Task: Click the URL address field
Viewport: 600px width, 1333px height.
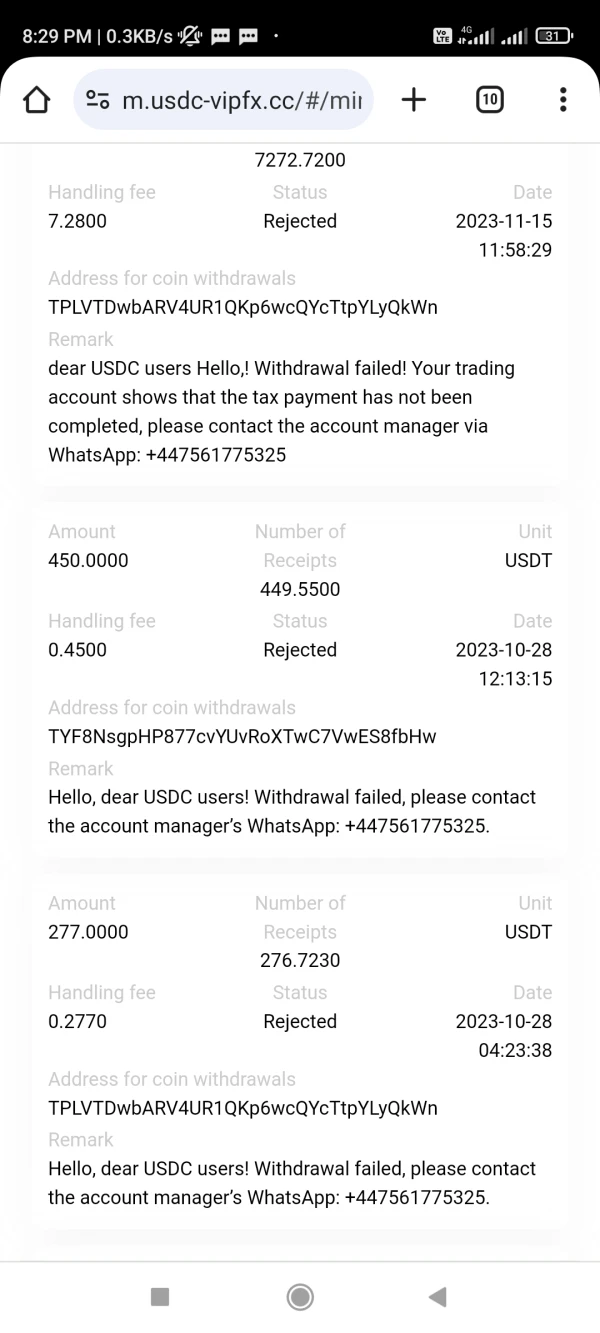Action: coord(246,100)
